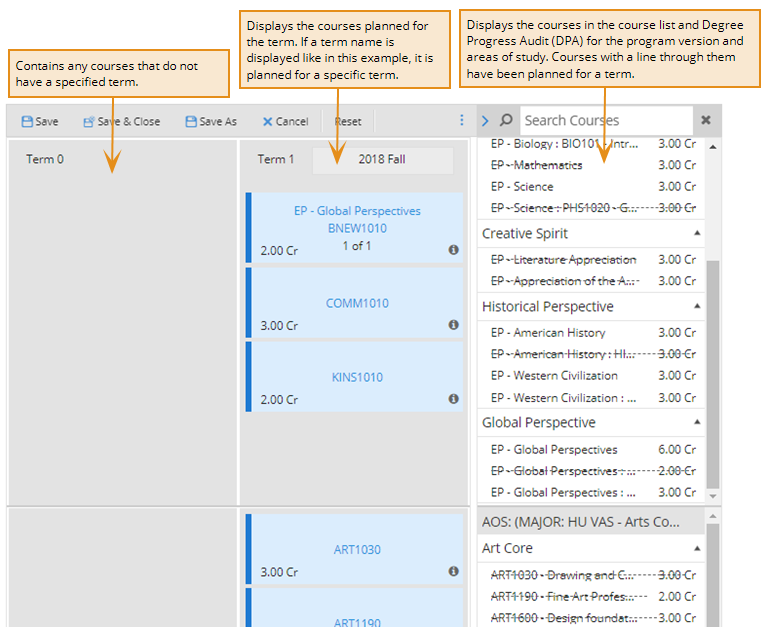This screenshot has width=770, height=627.
Task: Show info for the ART1030 course card
Action: 453,572
